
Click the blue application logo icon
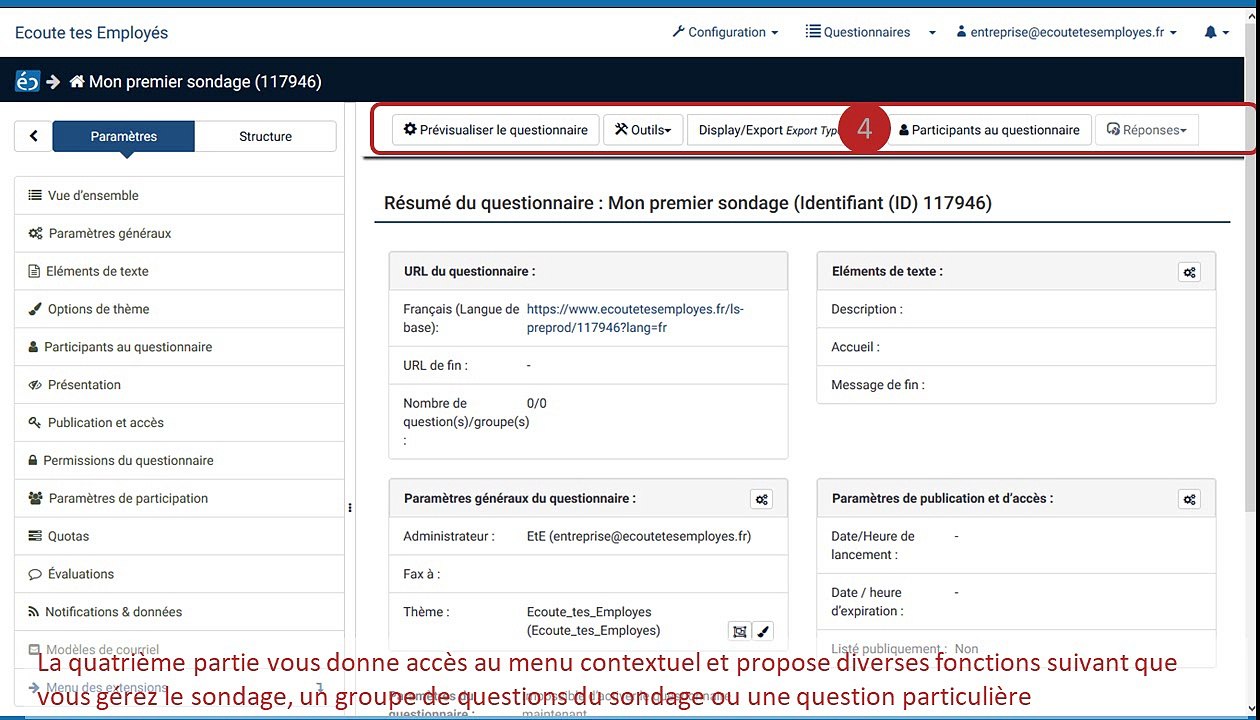point(27,82)
